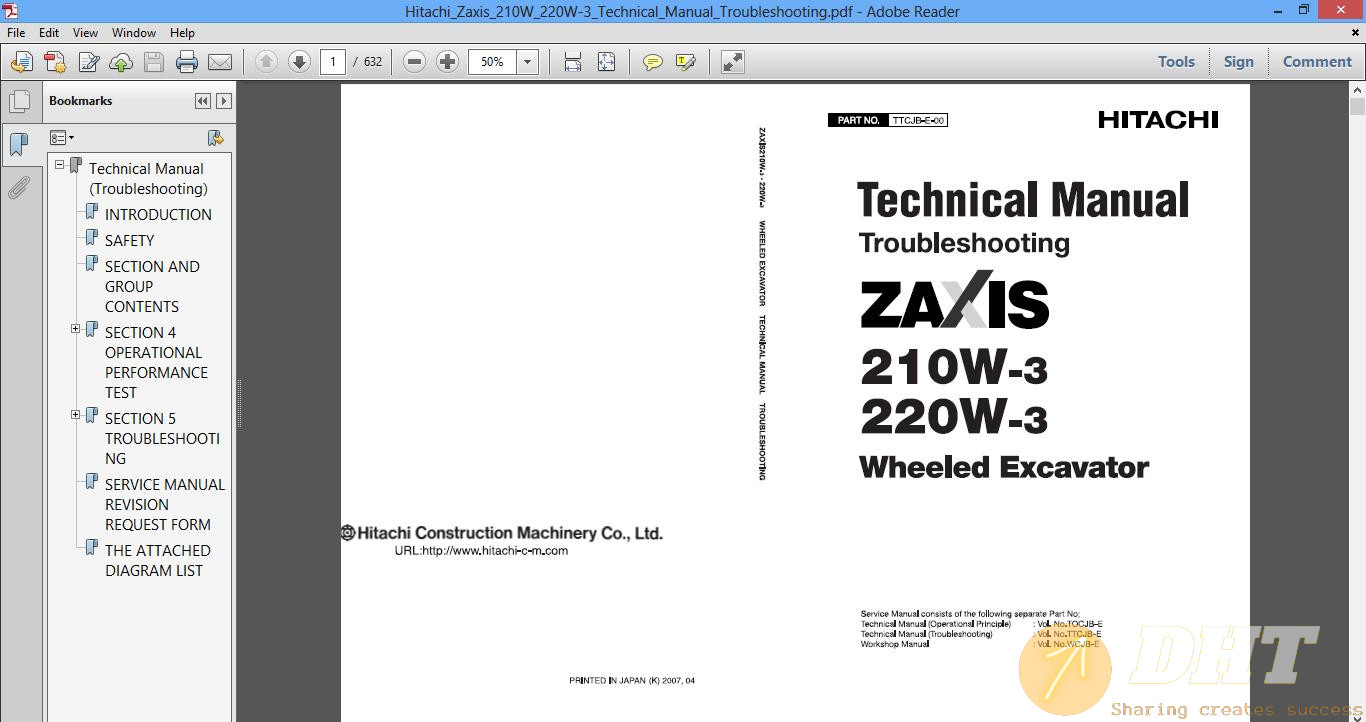Select SECTION AND GROUP CONTENTS bookmark
This screenshot has width=1366, height=722.
pos(152,286)
